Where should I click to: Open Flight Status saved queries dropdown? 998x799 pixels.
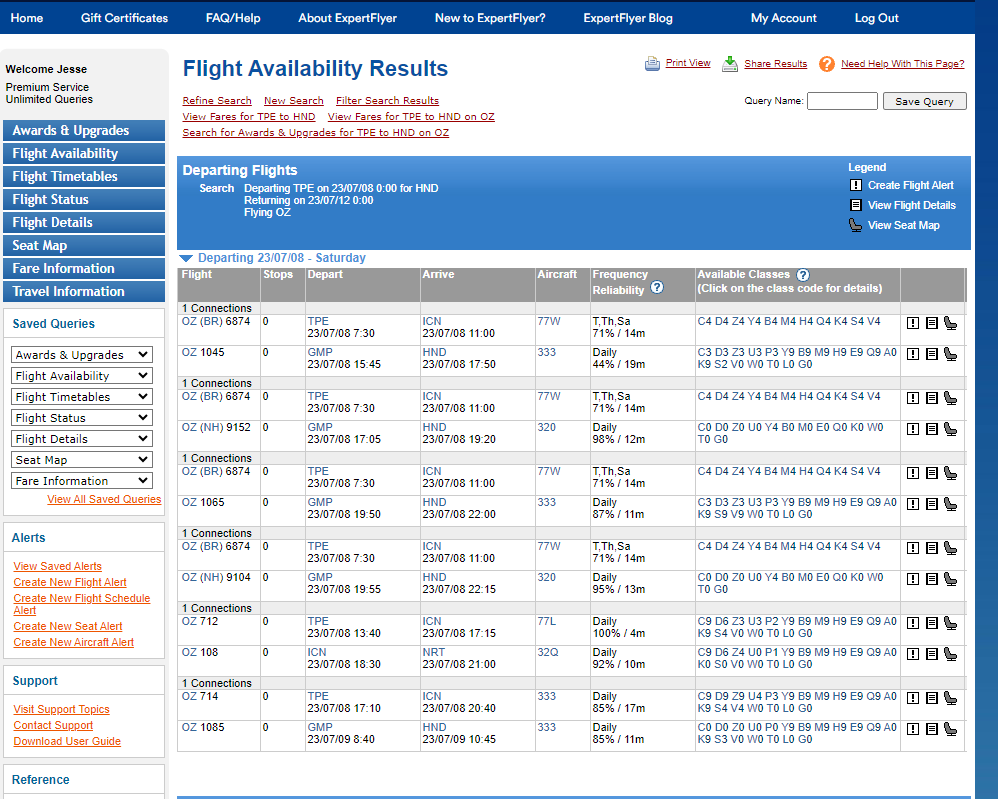click(82, 418)
